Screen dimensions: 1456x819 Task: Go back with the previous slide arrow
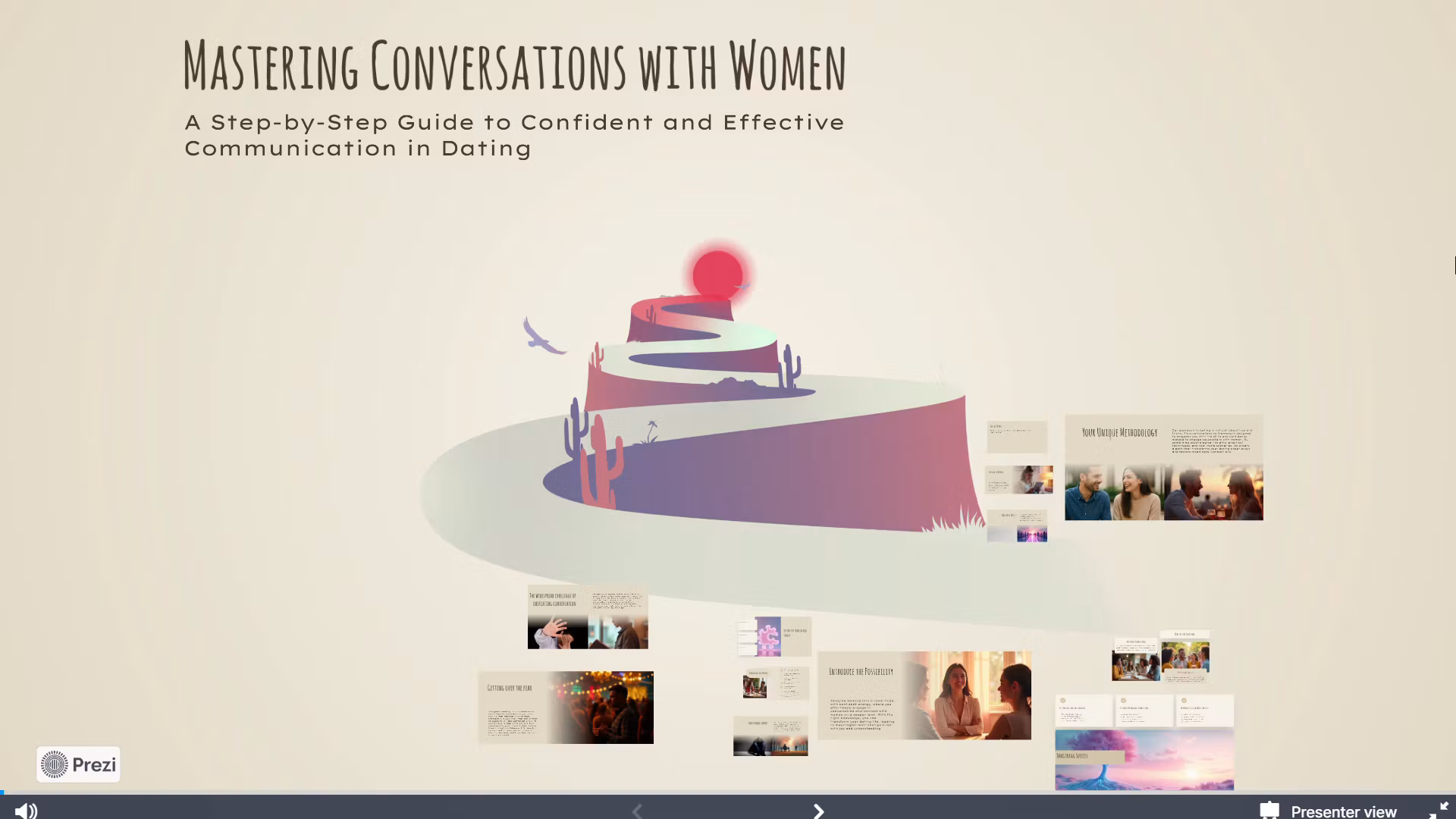pyautogui.click(x=637, y=811)
